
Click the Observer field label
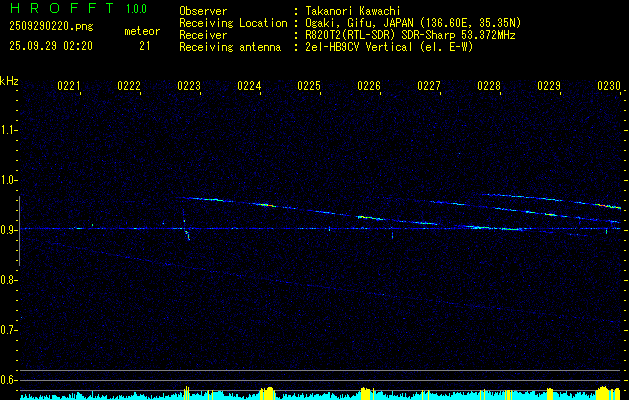click(x=203, y=11)
